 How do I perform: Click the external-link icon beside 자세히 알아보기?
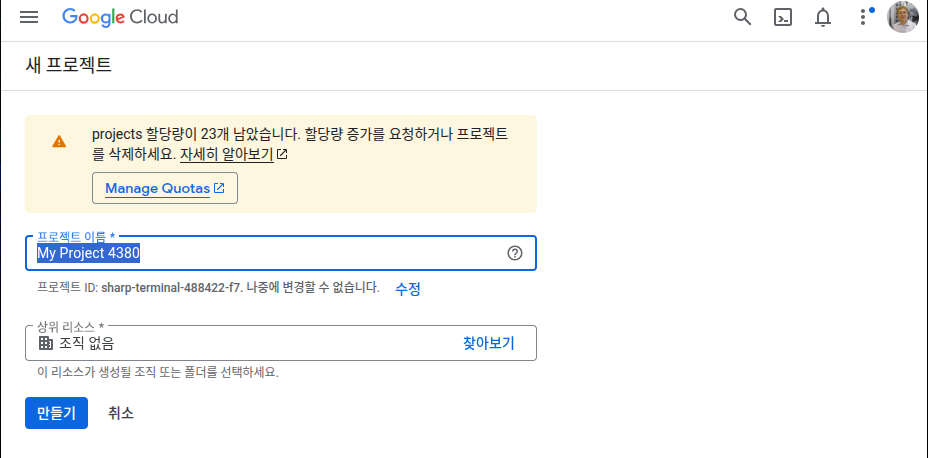pos(282,155)
